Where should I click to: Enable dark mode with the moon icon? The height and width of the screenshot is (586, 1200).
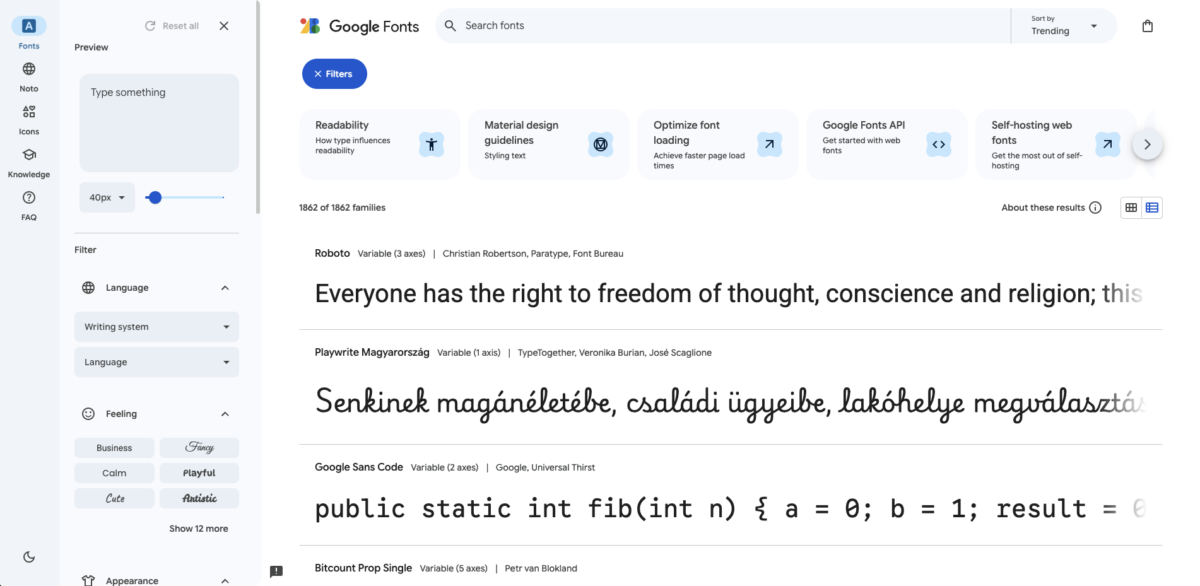point(29,556)
